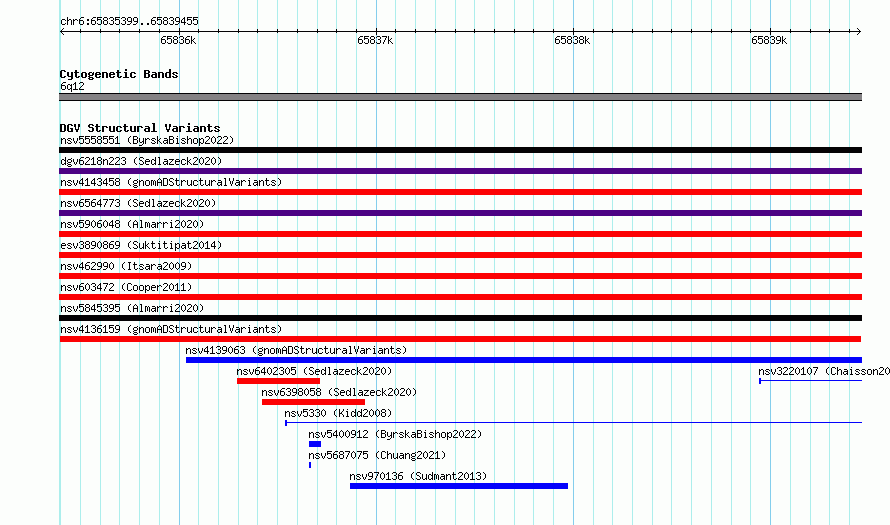This screenshot has height=525, width=890.
Task: Select the red bar under esv3890869
Action: click(460, 255)
